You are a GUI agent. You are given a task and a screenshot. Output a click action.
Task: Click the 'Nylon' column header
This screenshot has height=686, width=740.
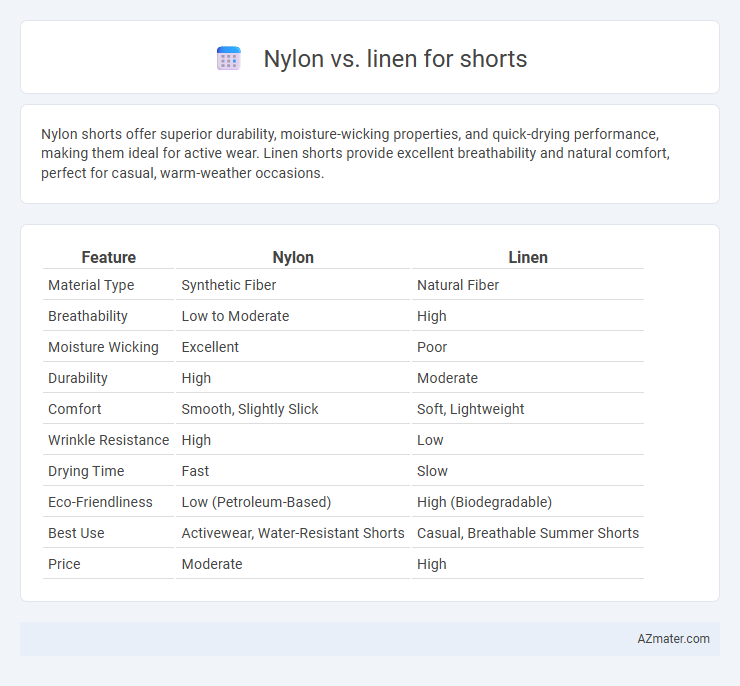293,257
